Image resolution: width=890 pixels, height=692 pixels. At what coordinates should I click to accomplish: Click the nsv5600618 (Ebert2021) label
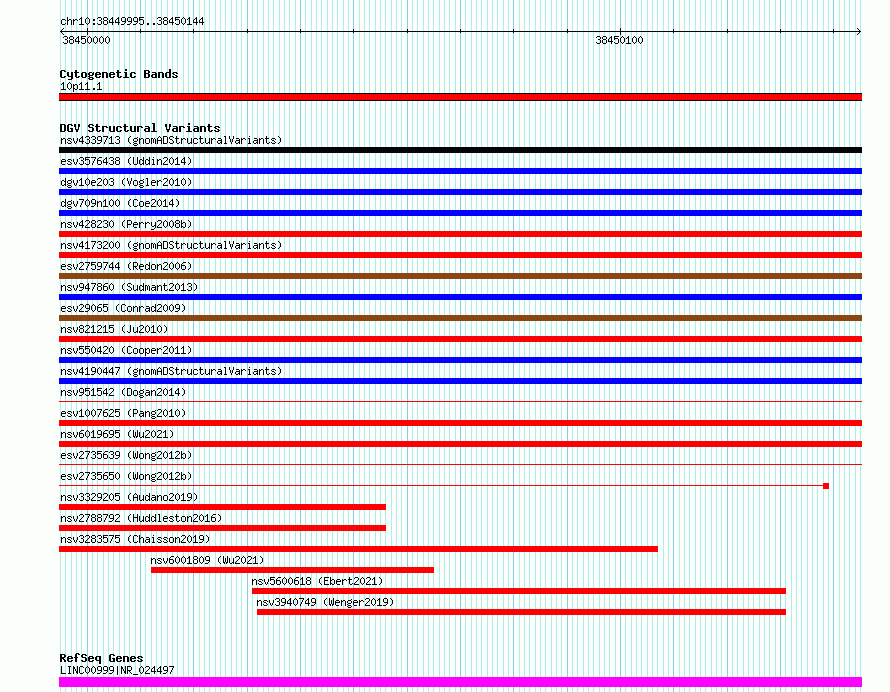coord(317,581)
